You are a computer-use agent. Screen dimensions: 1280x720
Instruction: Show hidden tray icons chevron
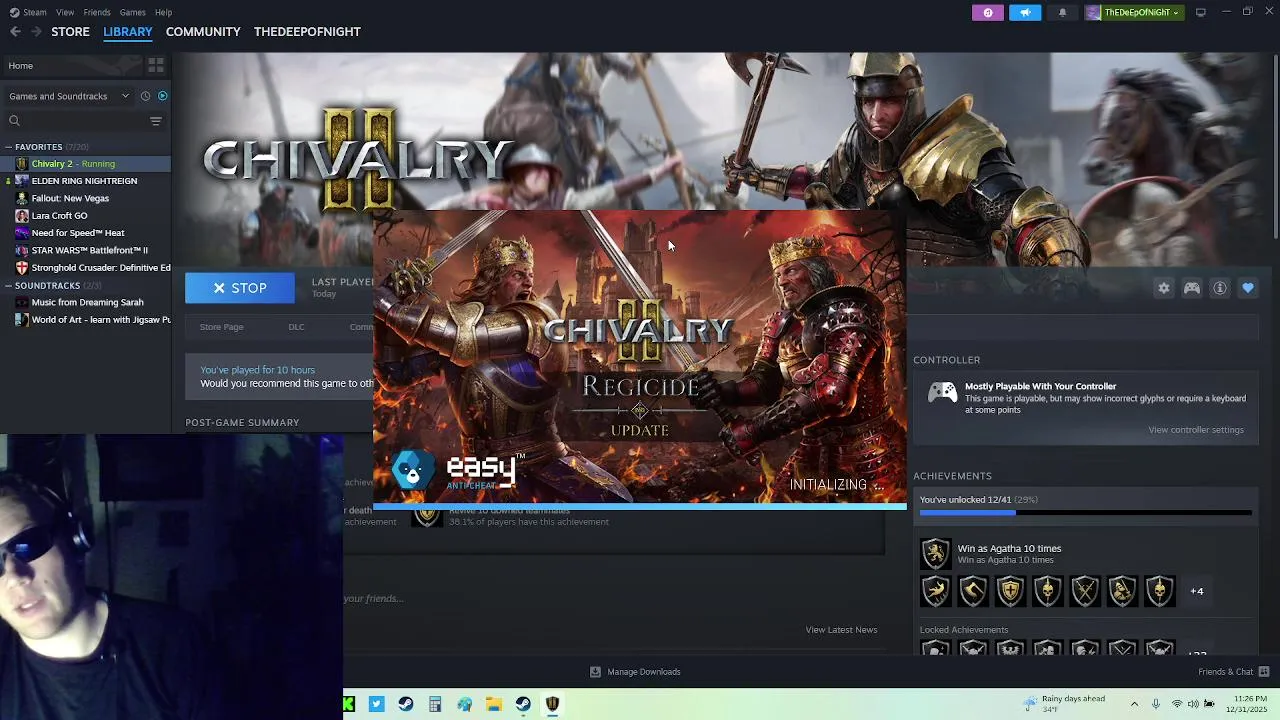click(x=1134, y=704)
